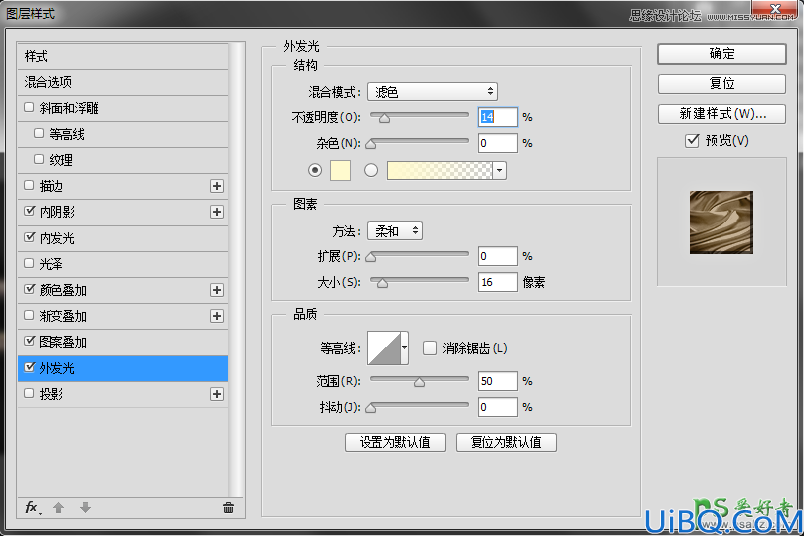Enable the 光泽 checkbox
Image resolution: width=804 pixels, height=536 pixels.
(29, 263)
